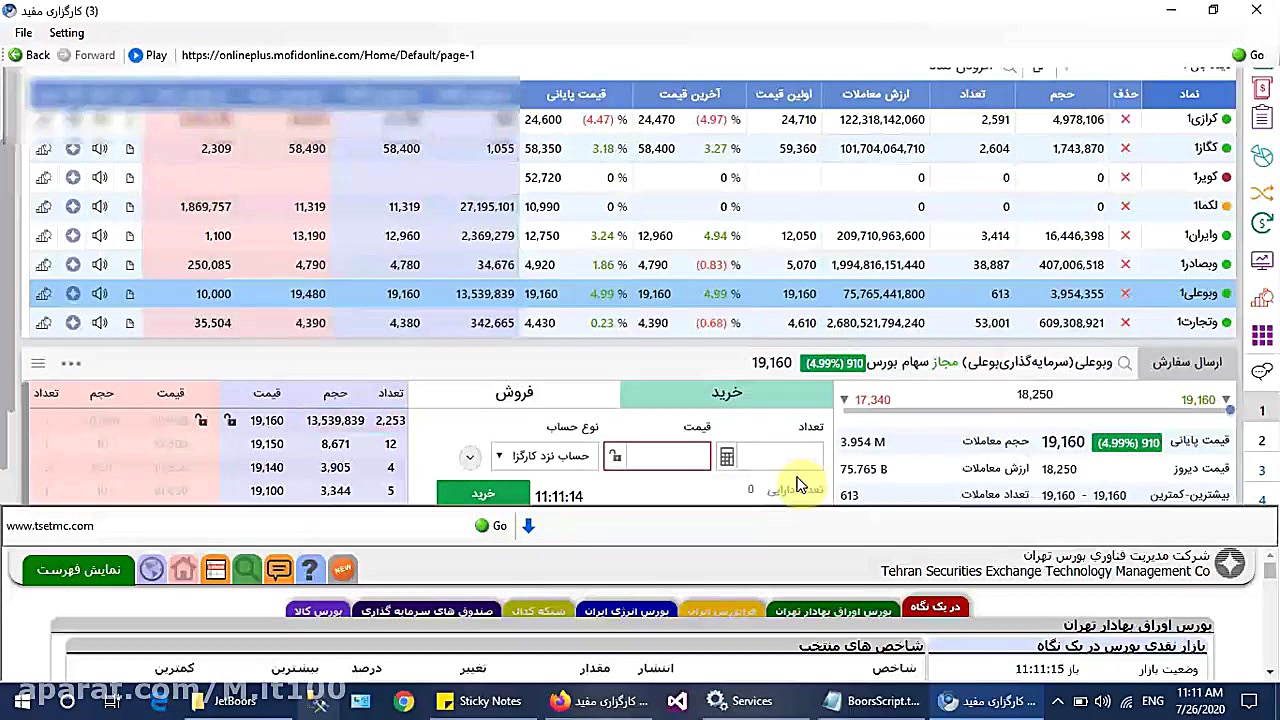Open the chat bubbles sidebar icon
The image size is (1280, 720).
(1262, 371)
